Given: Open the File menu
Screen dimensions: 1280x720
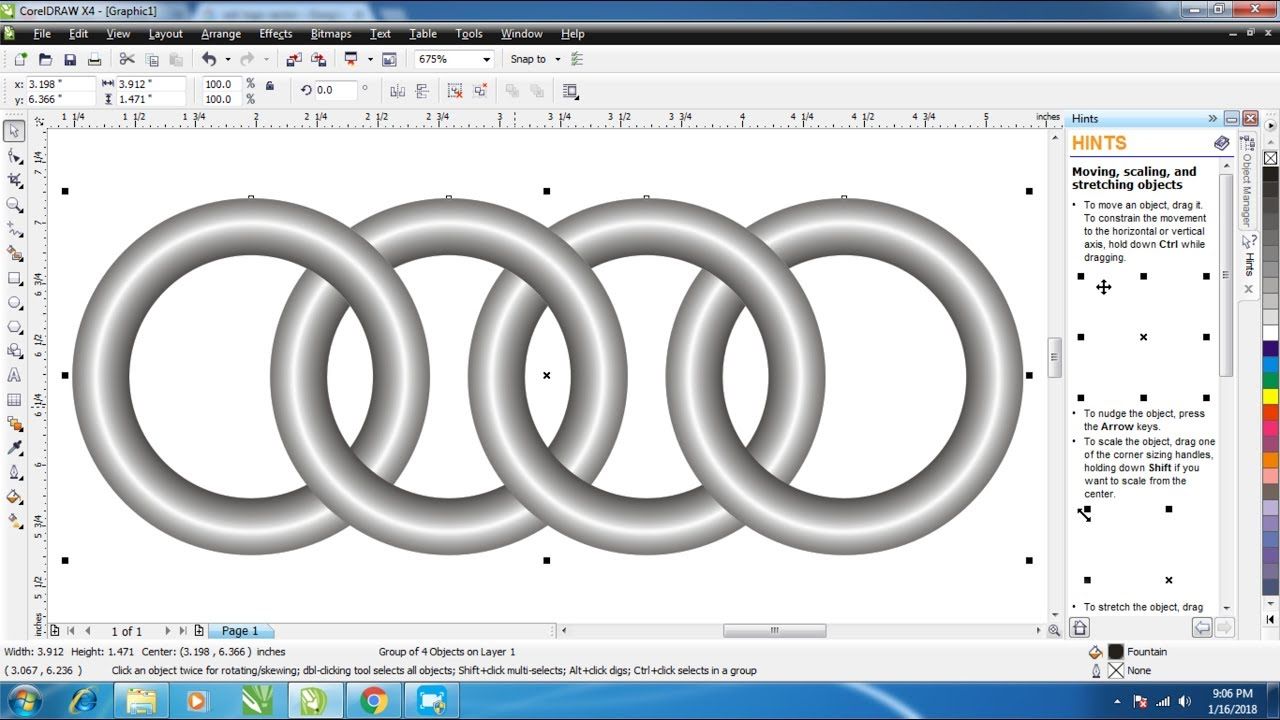Looking at the screenshot, I should pos(42,34).
